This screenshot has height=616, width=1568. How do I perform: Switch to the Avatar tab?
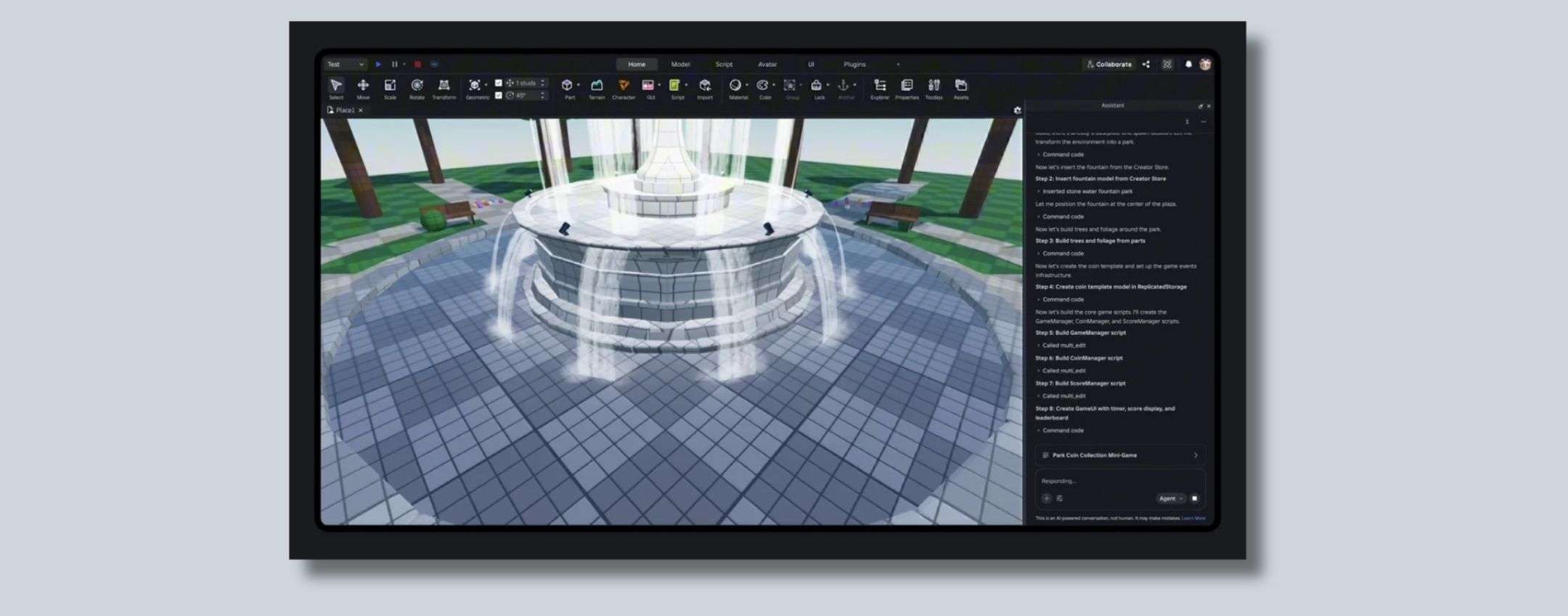767,64
